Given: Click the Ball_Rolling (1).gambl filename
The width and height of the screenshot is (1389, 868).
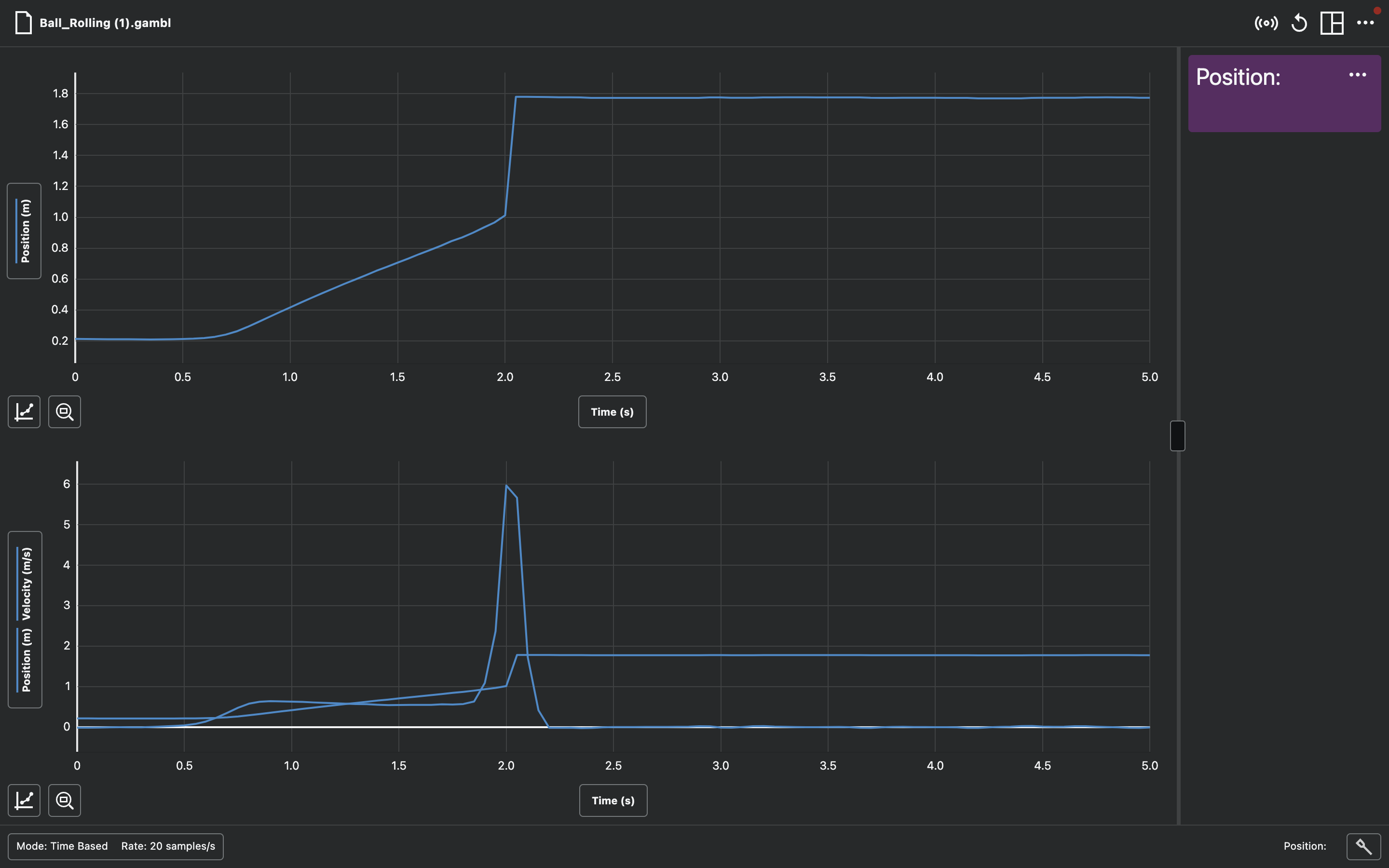Looking at the screenshot, I should 105,23.
